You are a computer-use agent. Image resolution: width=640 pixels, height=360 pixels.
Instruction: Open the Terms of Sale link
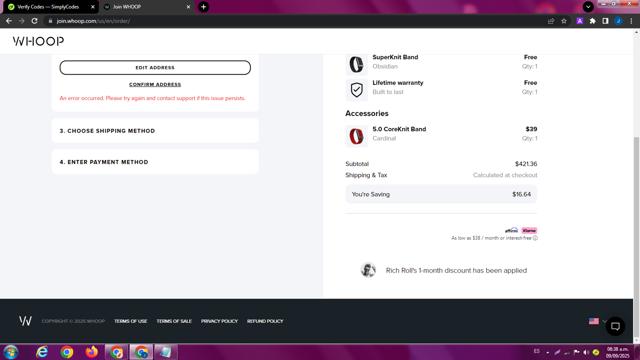(174, 321)
